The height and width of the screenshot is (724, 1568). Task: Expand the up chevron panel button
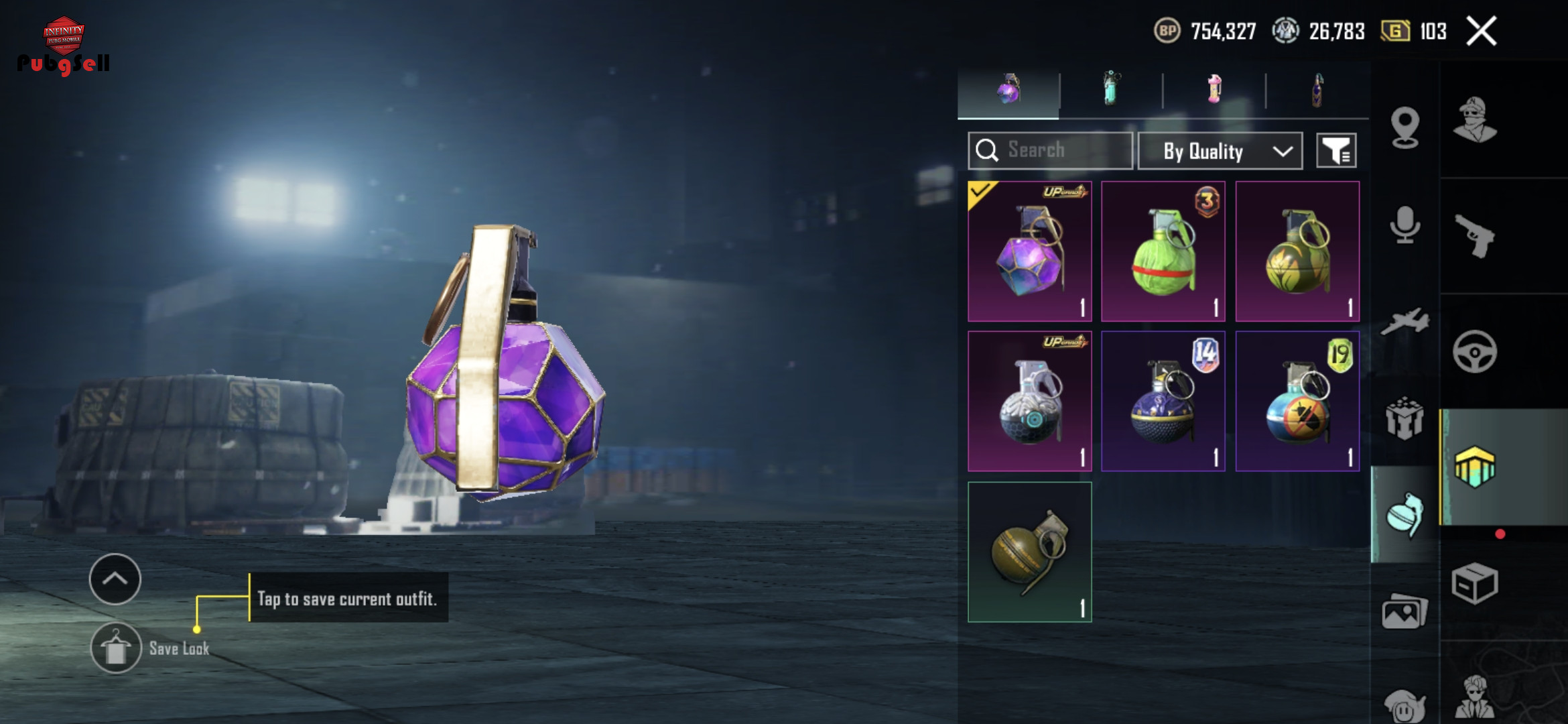115,579
